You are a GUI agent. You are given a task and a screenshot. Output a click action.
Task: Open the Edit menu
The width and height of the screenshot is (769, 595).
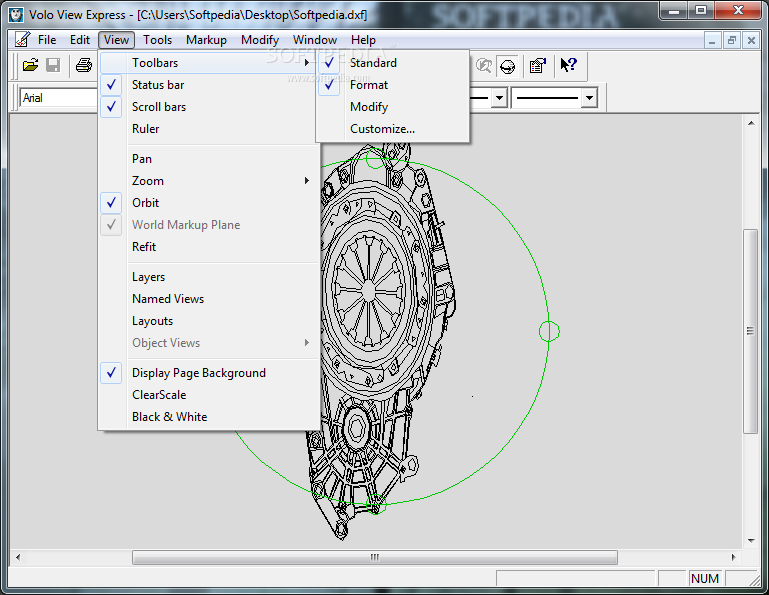79,40
